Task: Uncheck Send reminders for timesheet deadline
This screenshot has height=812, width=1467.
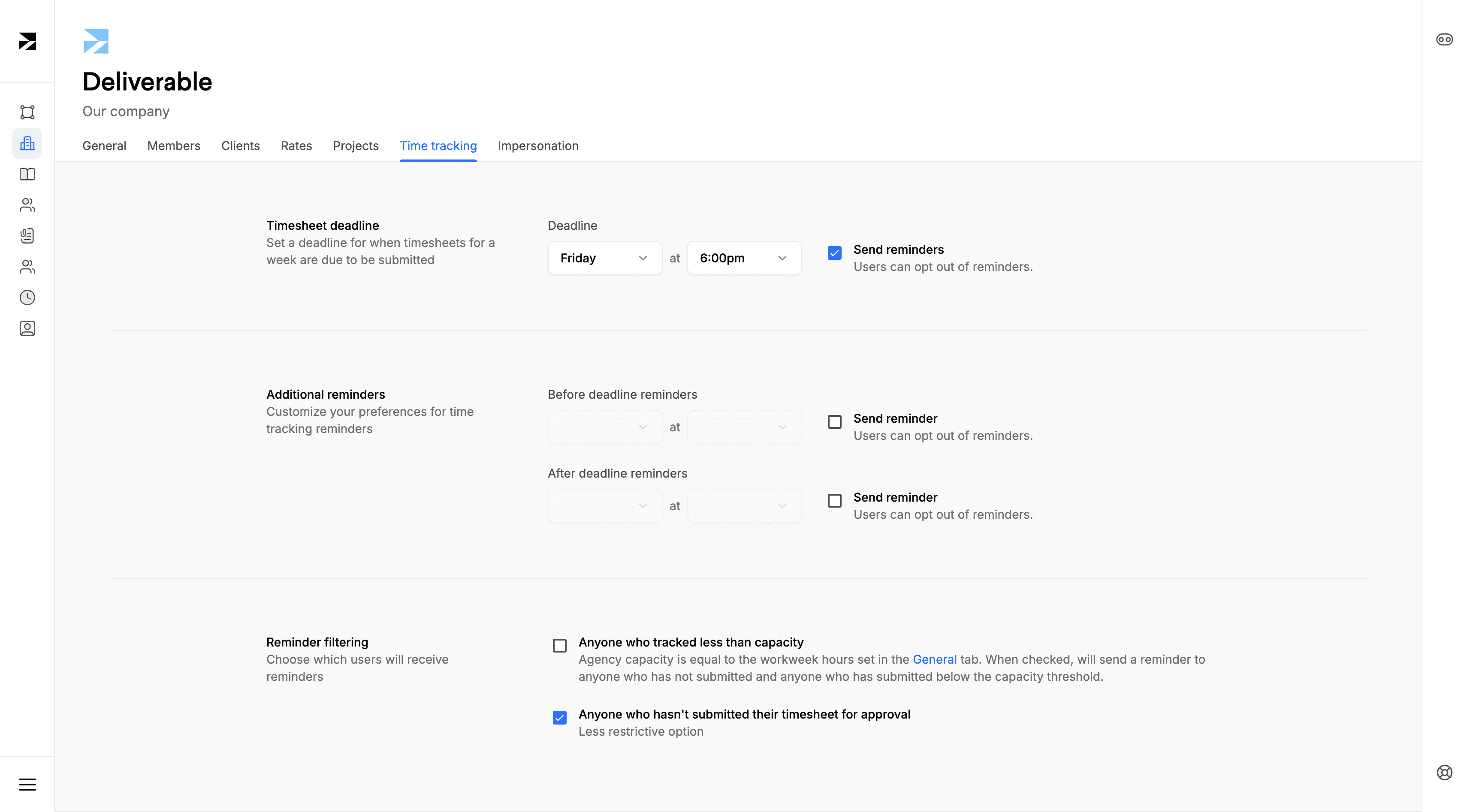Action: [x=834, y=253]
